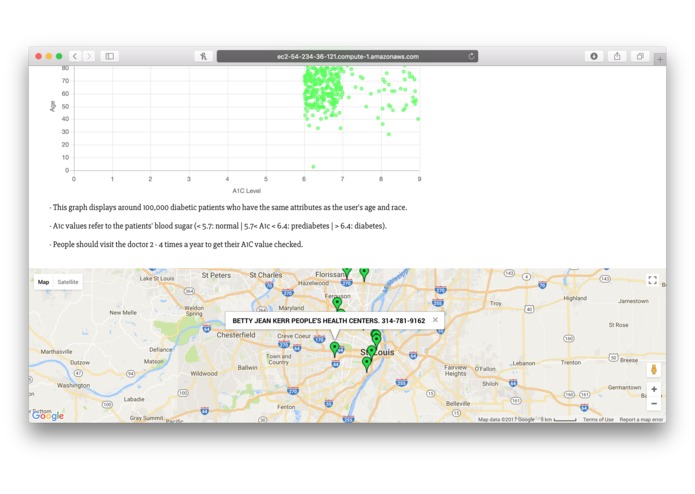Click the Belleville map label
695x494 pixels.
pyautogui.click(x=458, y=404)
